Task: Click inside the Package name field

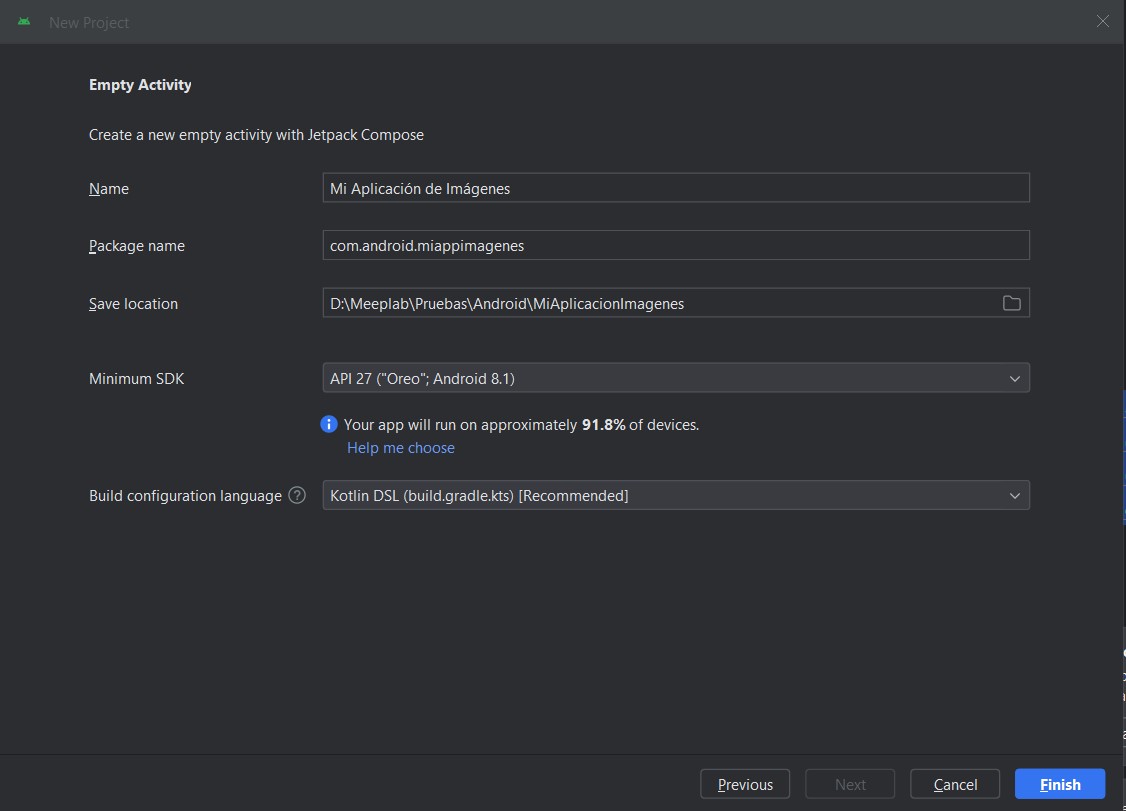Action: pos(675,245)
